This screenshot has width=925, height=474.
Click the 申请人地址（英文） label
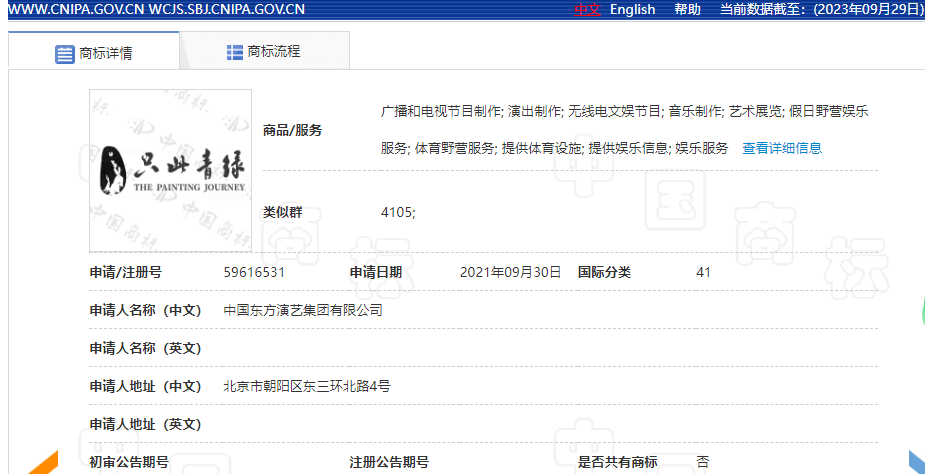click(x=145, y=424)
